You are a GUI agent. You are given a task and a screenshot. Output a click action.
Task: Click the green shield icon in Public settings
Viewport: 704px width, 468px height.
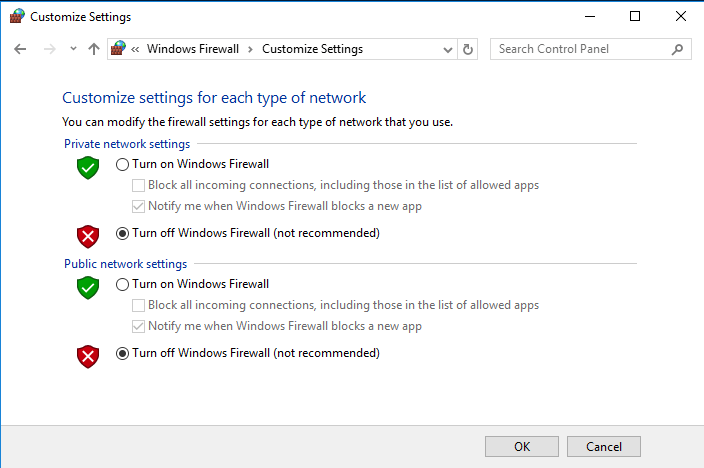tap(88, 287)
